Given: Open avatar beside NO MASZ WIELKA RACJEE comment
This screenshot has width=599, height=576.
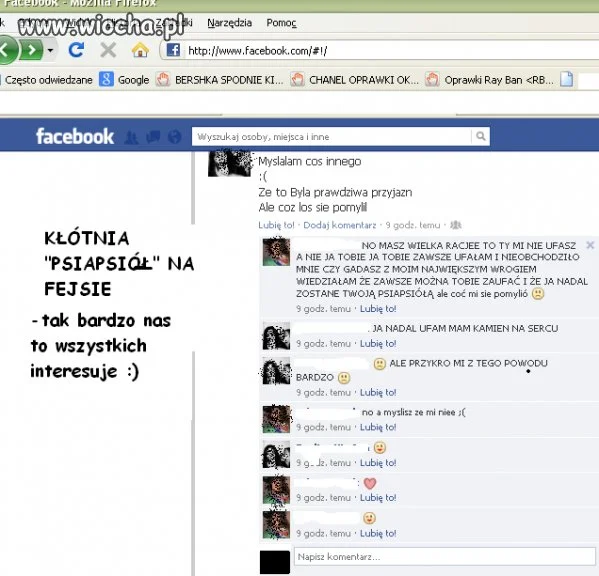Looking at the screenshot, I should click(276, 251).
